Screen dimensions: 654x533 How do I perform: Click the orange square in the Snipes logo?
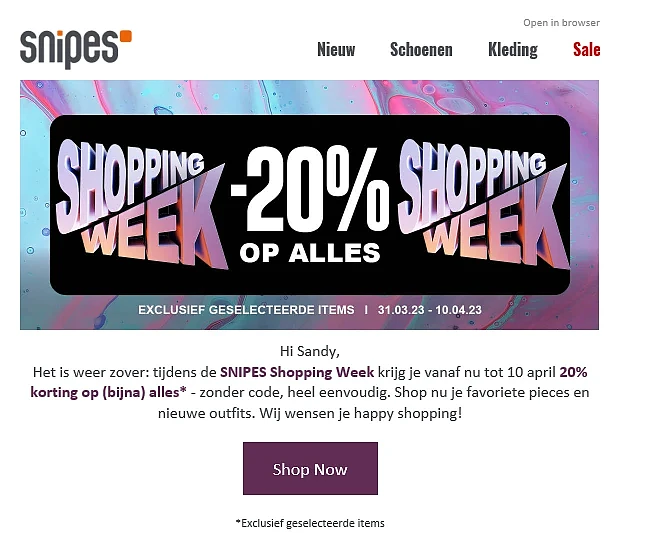[126, 36]
